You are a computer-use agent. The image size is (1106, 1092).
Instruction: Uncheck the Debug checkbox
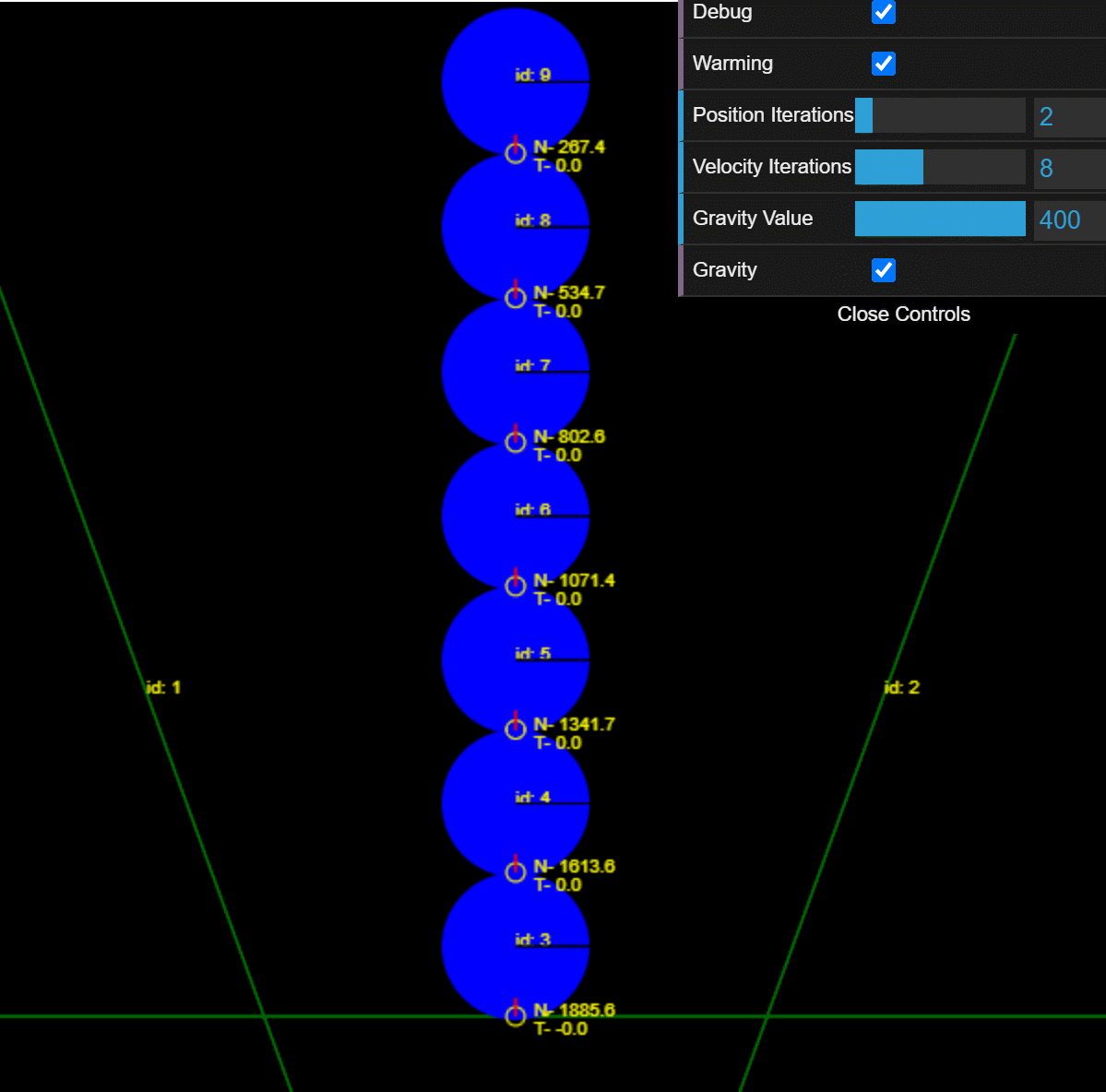[883, 12]
